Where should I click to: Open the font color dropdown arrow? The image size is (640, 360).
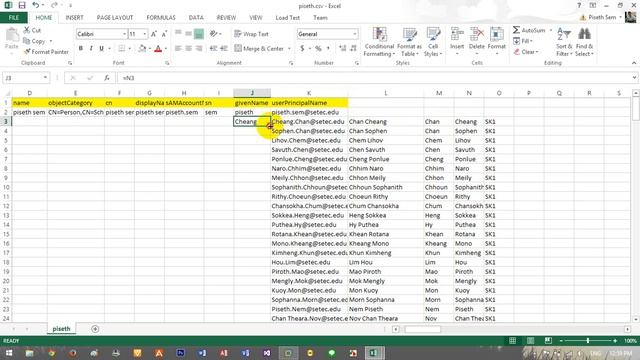click(166, 49)
